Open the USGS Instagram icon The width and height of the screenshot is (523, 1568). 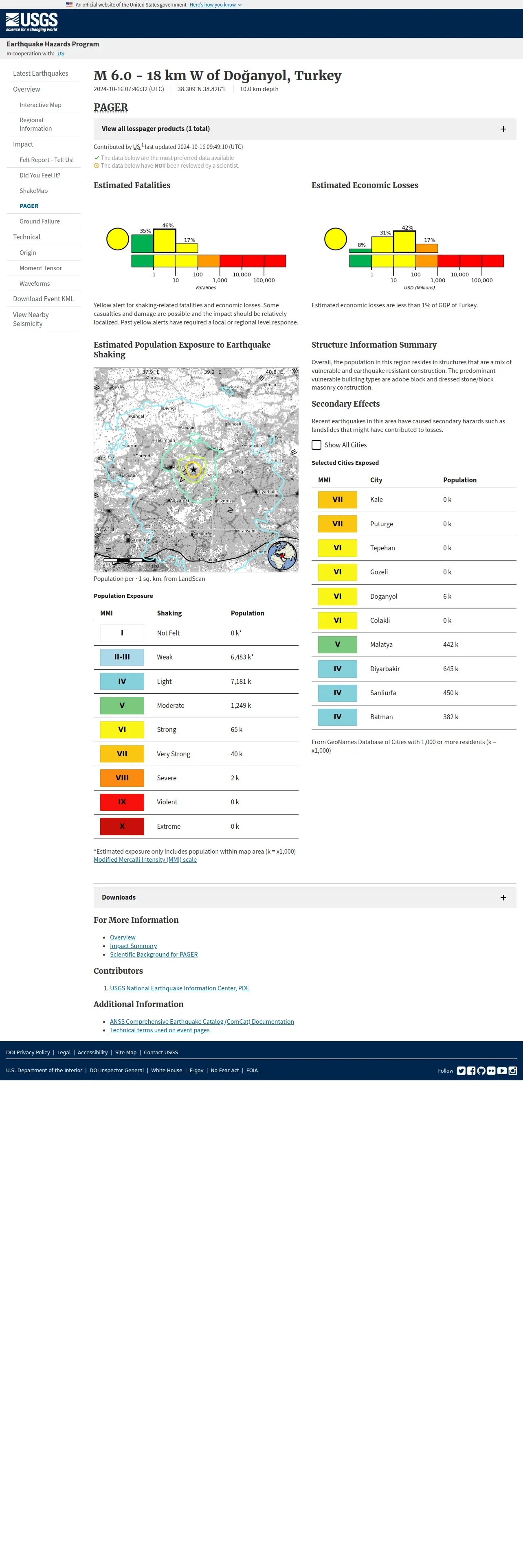tap(513, 1071)
